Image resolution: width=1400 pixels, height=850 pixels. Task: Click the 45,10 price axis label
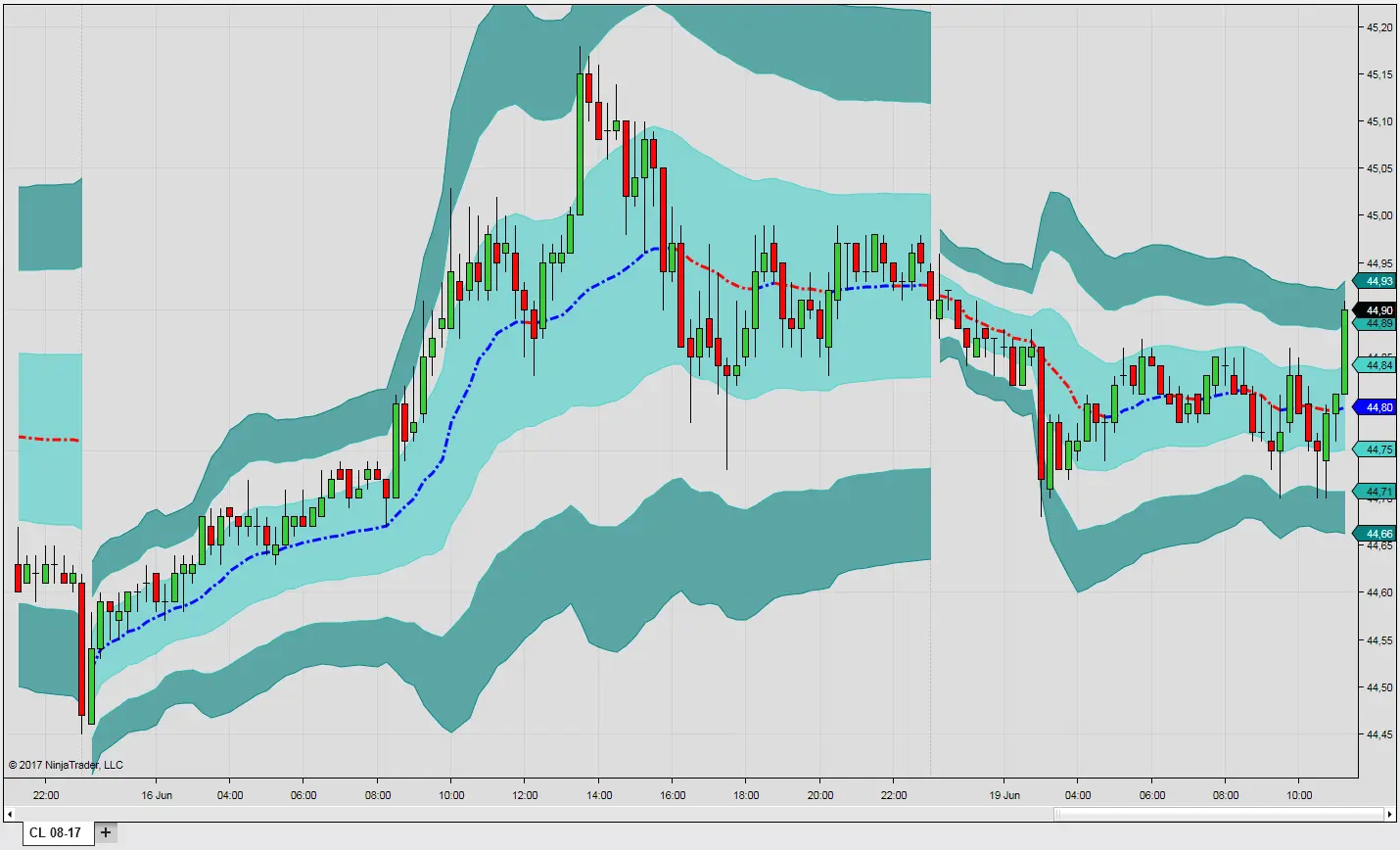point(1379,121)
